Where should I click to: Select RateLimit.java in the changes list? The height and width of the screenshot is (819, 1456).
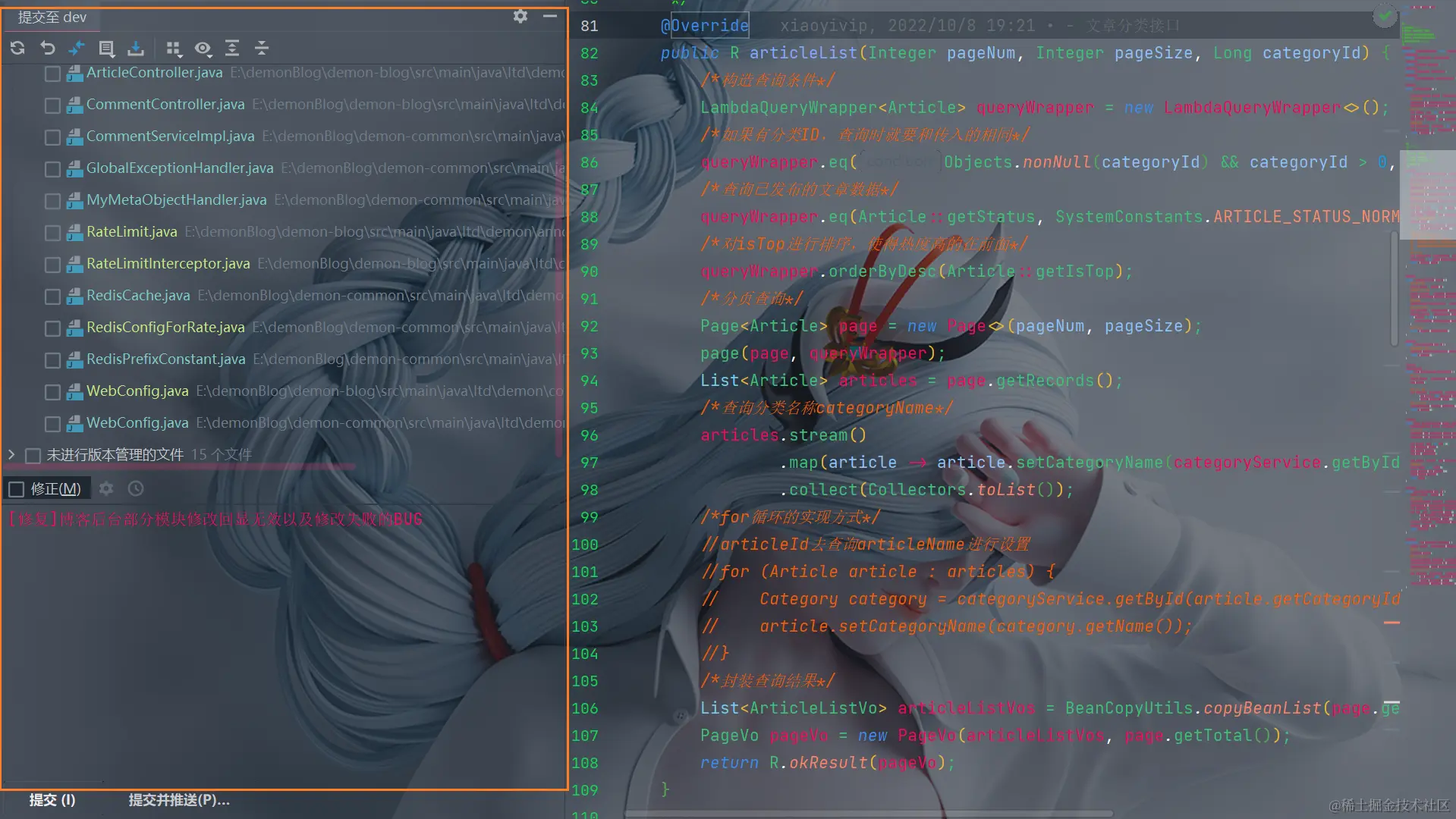[132, 232]
